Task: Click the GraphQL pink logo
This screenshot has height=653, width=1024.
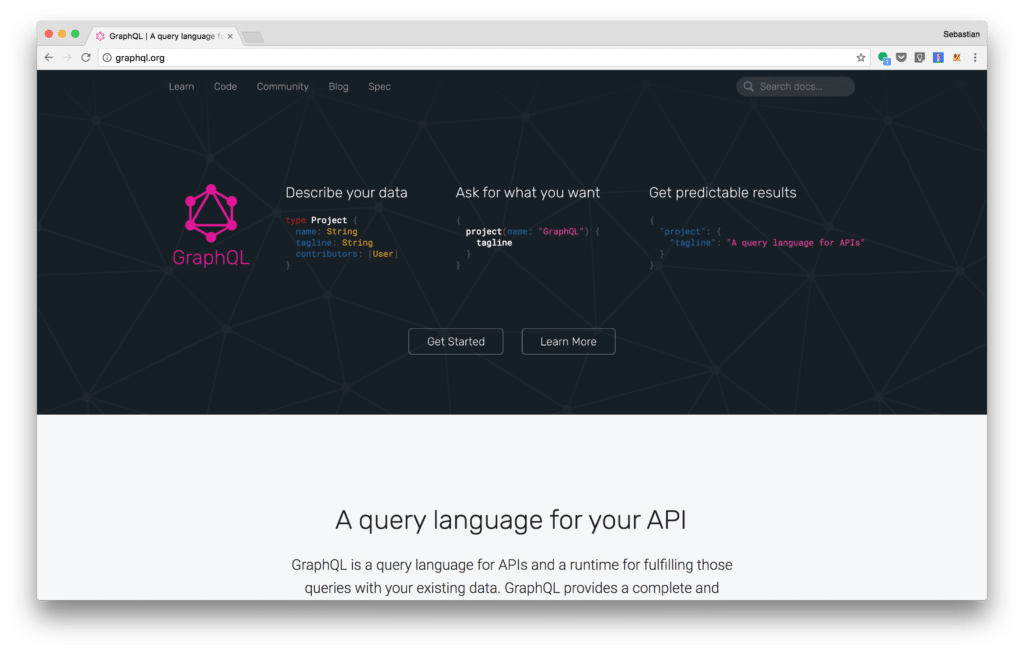Action: pyautogui.click(x=211, y=213)
